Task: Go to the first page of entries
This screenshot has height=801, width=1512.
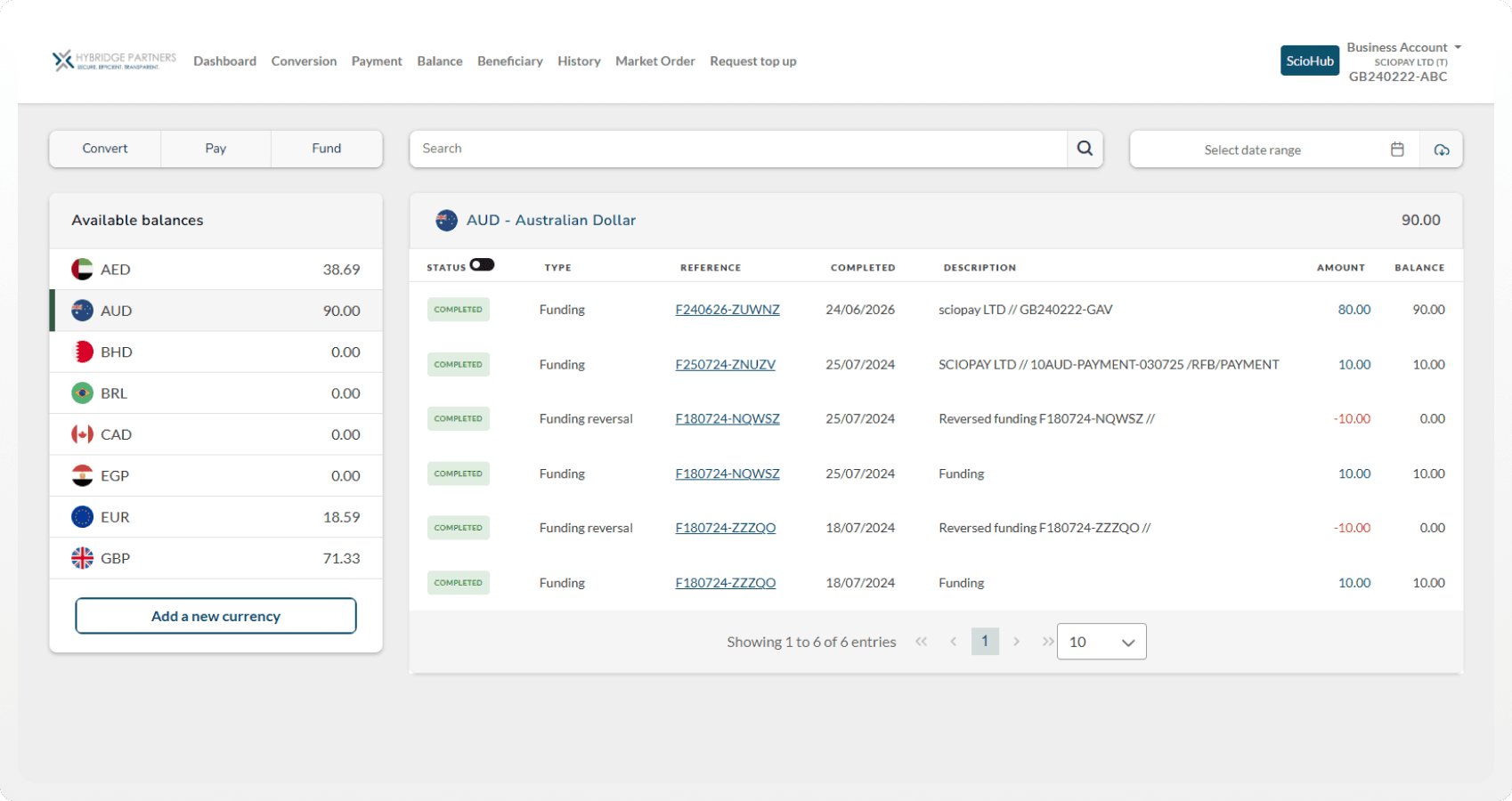Action: [x=922, y=642]
